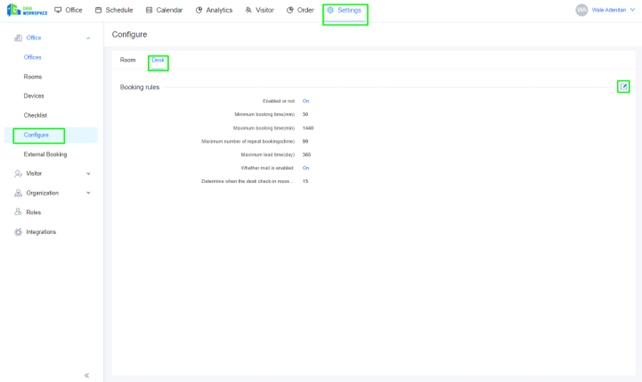Click the 'Enabled or not' On value
The width and height of the screenshot is (642, 382).
click(306, 101)
